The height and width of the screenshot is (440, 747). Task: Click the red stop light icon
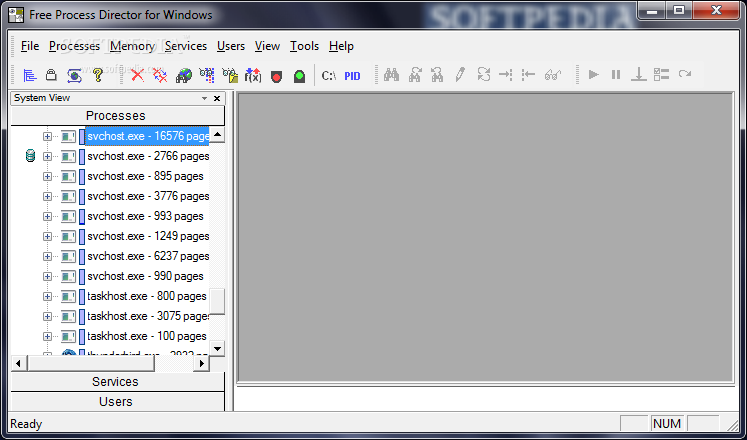[x=276, y=76]
